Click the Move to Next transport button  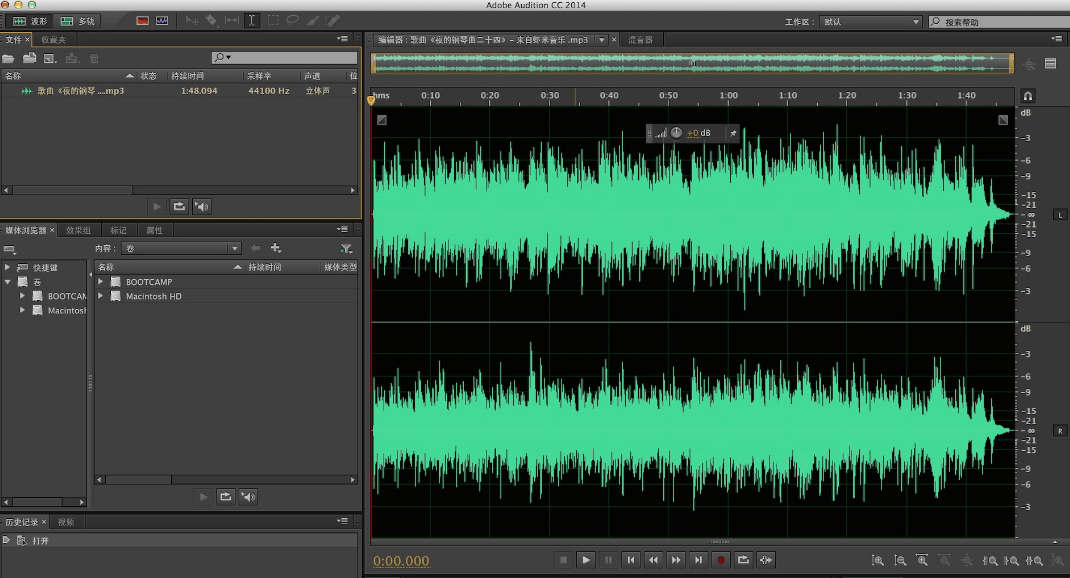(x=699, y=560)
